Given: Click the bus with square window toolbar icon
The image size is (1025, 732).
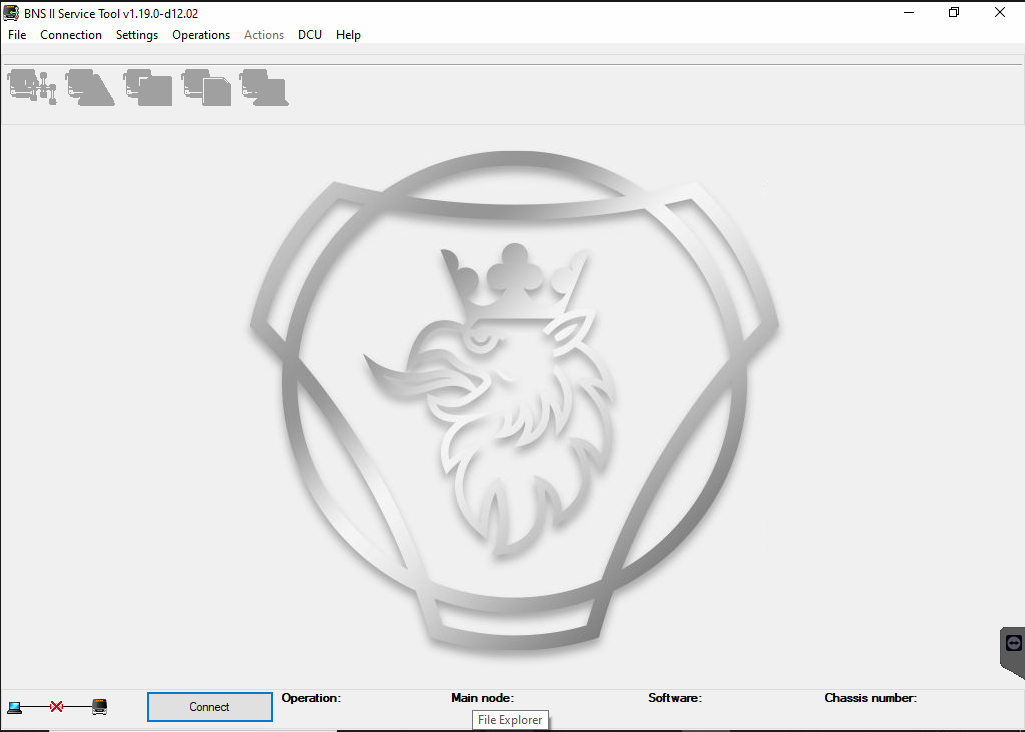Looking at the screenshot, I should pyautogui.click(x=148, y=87).
